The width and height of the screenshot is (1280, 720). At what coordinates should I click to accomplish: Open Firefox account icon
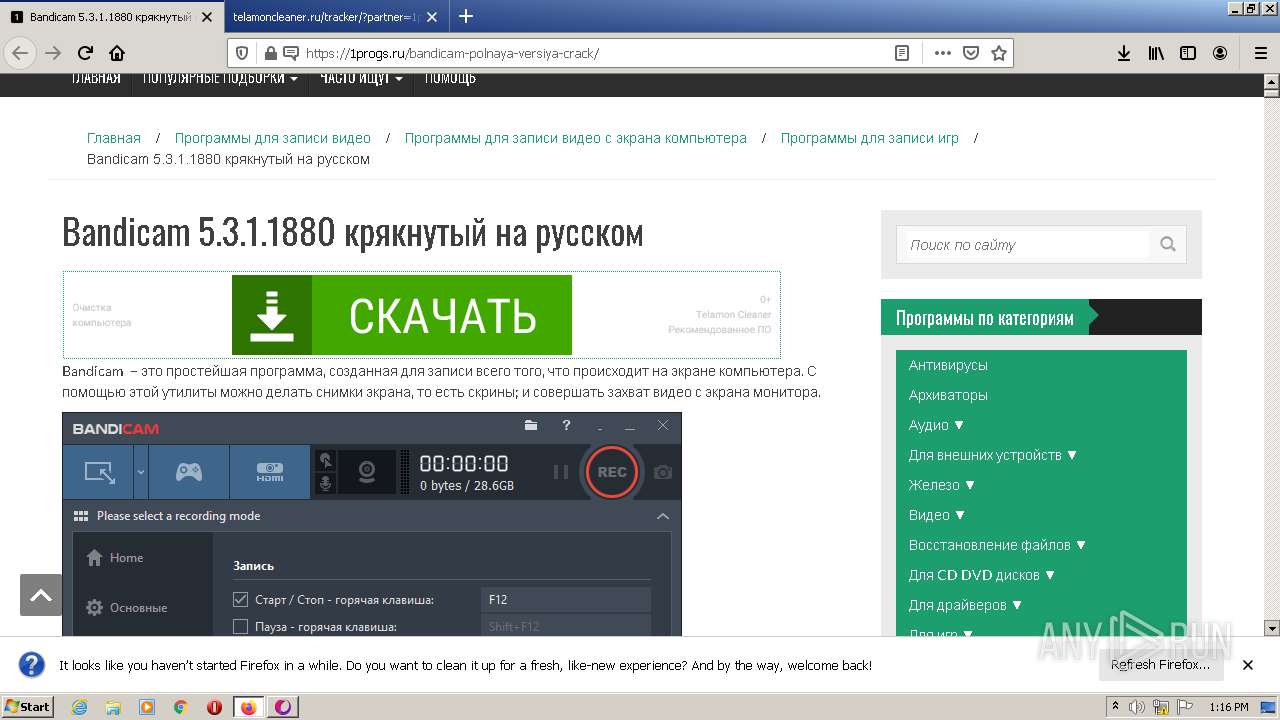click(x=1220, y=53)
